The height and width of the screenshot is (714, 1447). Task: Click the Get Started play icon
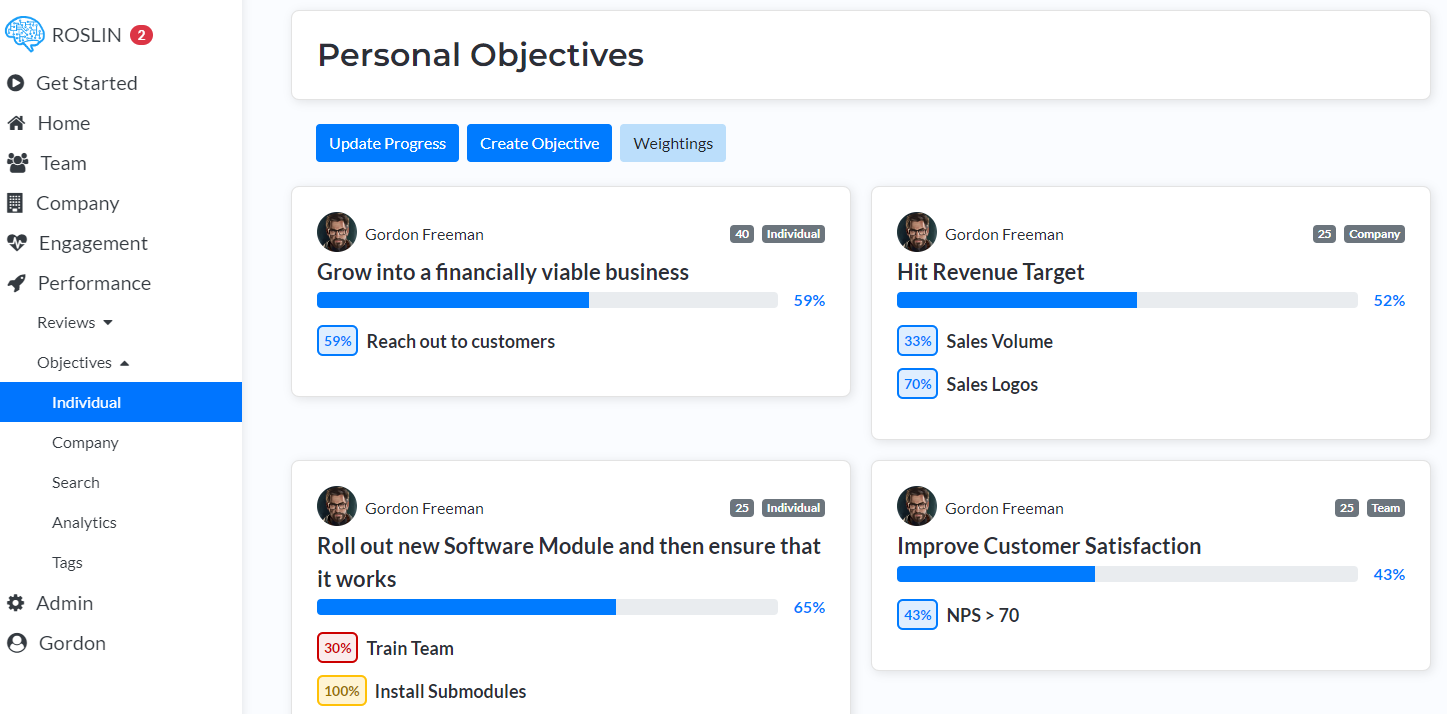[16, 83]
